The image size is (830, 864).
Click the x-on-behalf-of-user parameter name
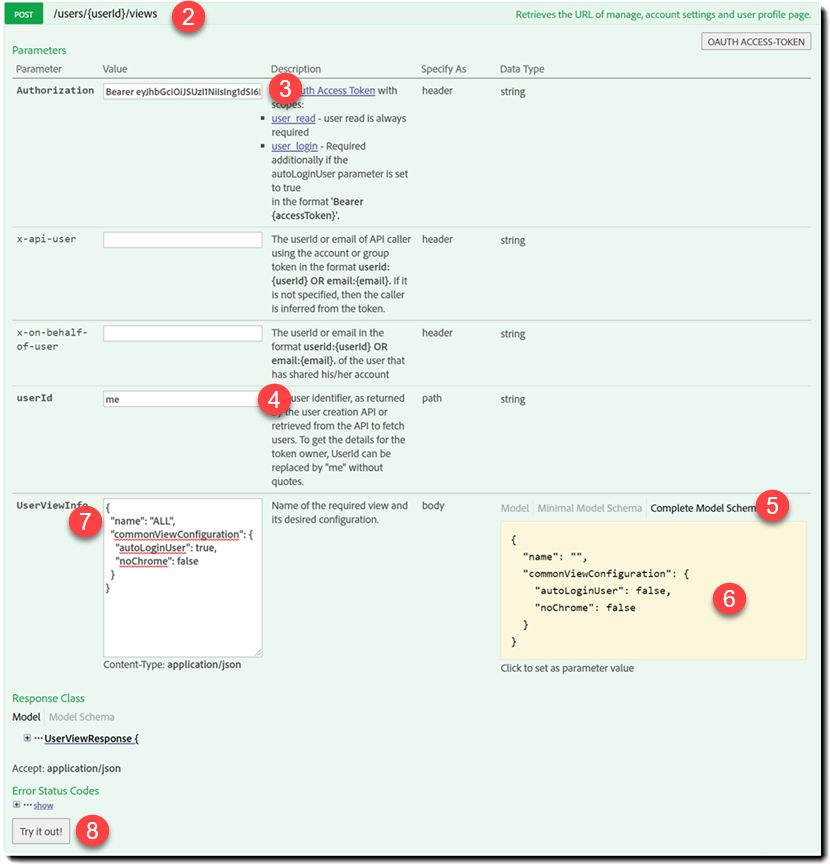52,339
